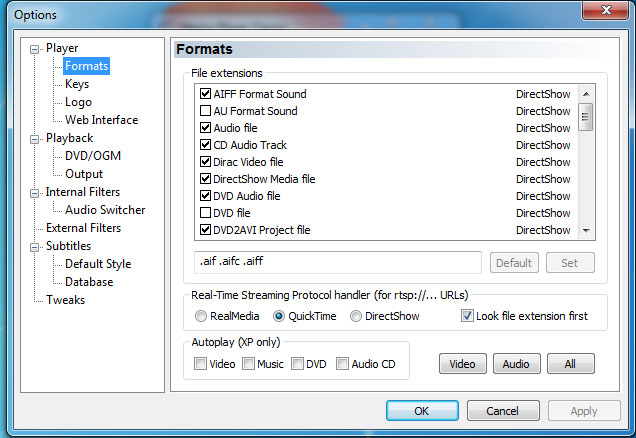
Task: Collapse the Internal Filters tree node
Action: click(x=35, y=193)
